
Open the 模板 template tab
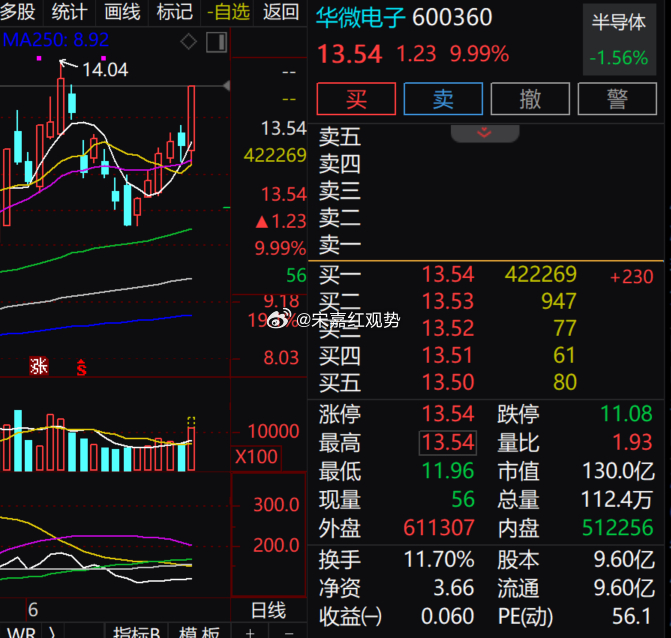(199, 632)
